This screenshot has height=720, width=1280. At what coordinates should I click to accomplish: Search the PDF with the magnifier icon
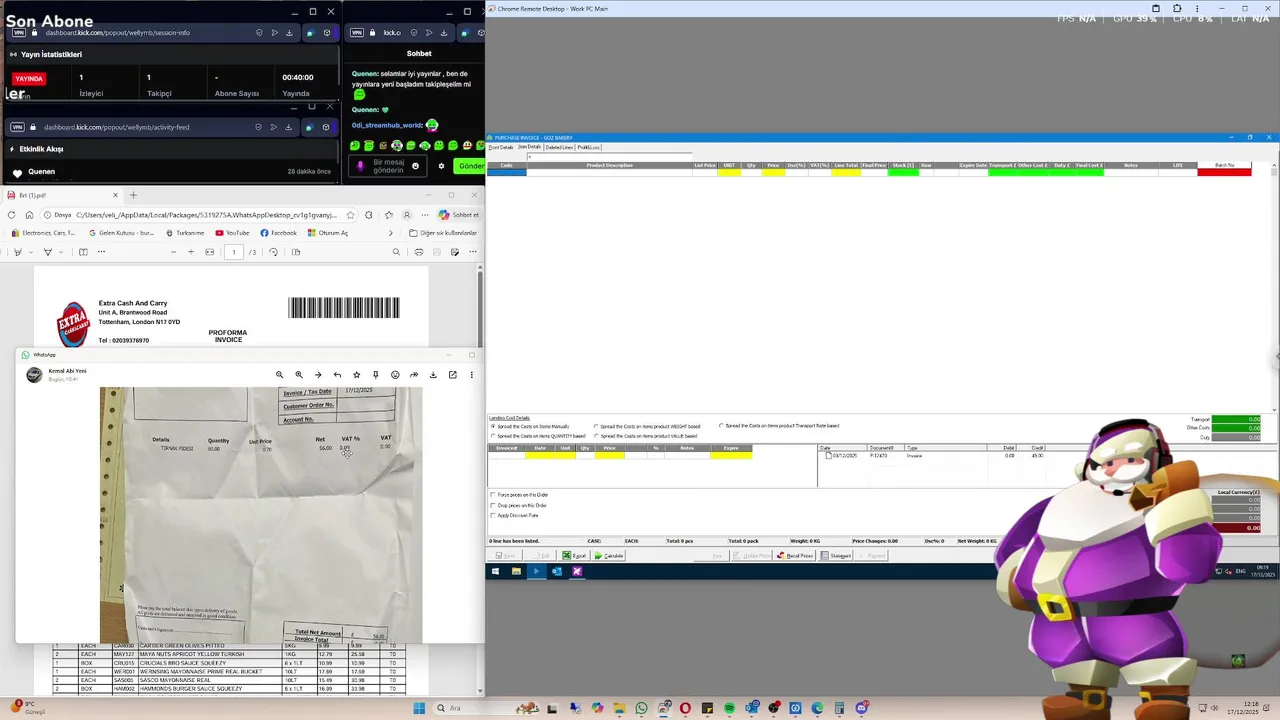click(x=396, y=252)
